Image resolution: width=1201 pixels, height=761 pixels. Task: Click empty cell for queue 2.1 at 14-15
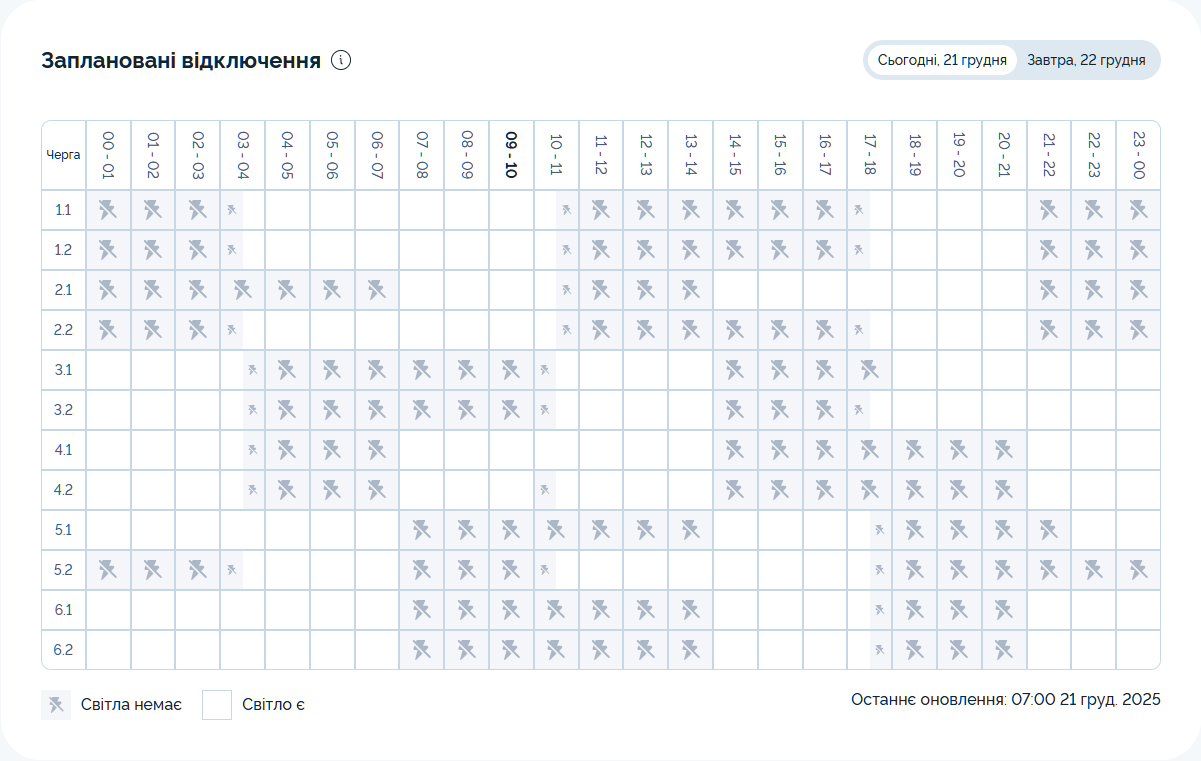(x=735, y=290)
